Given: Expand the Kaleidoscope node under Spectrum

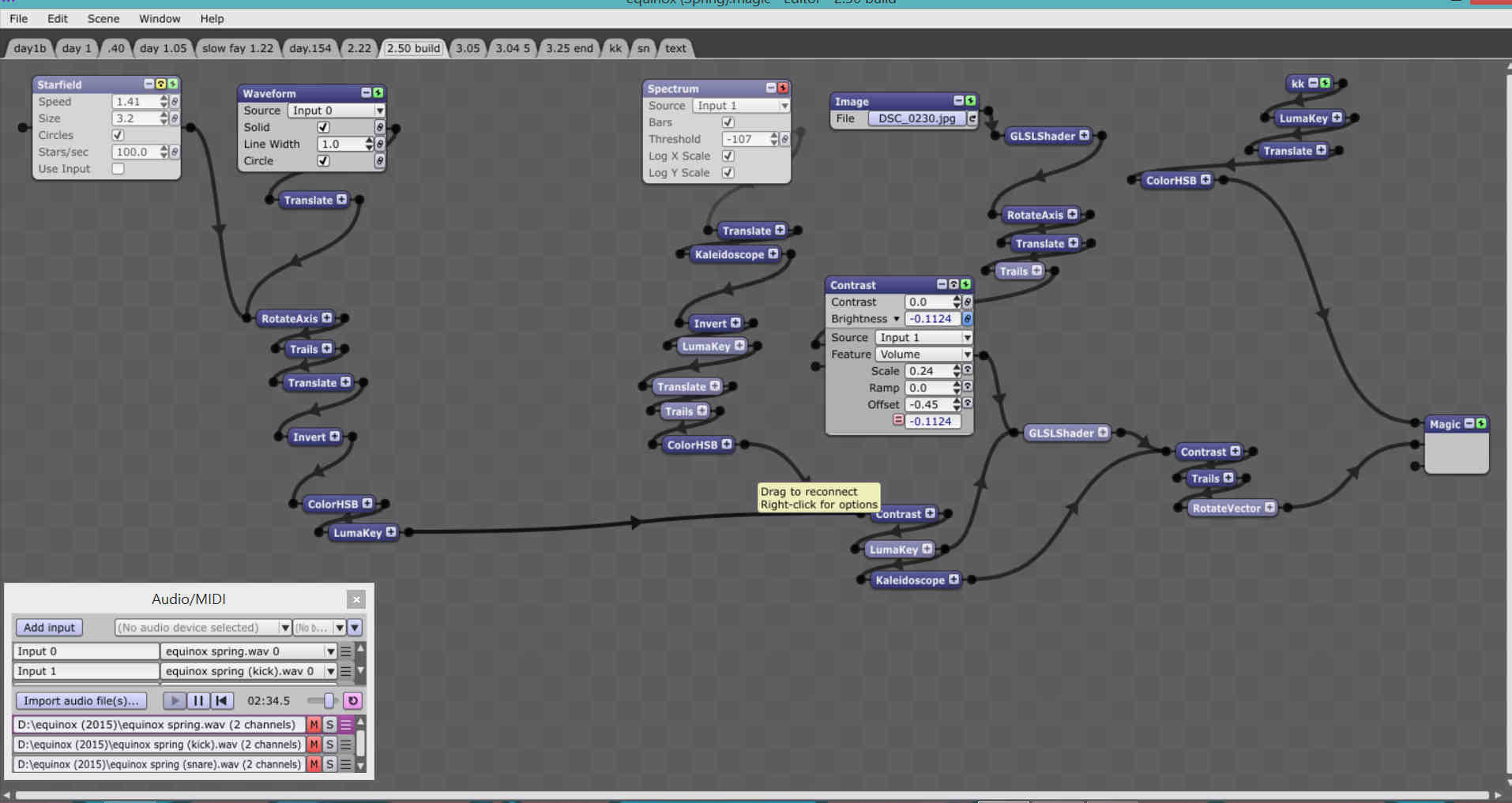Looking at the screenshot, I should pyautogui.click(x=773, y=253).
